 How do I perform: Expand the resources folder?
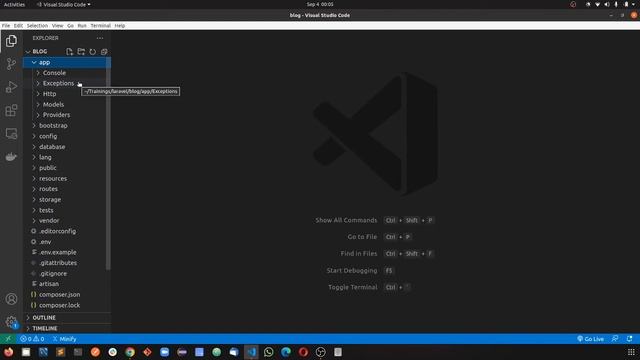pos(66,178)
